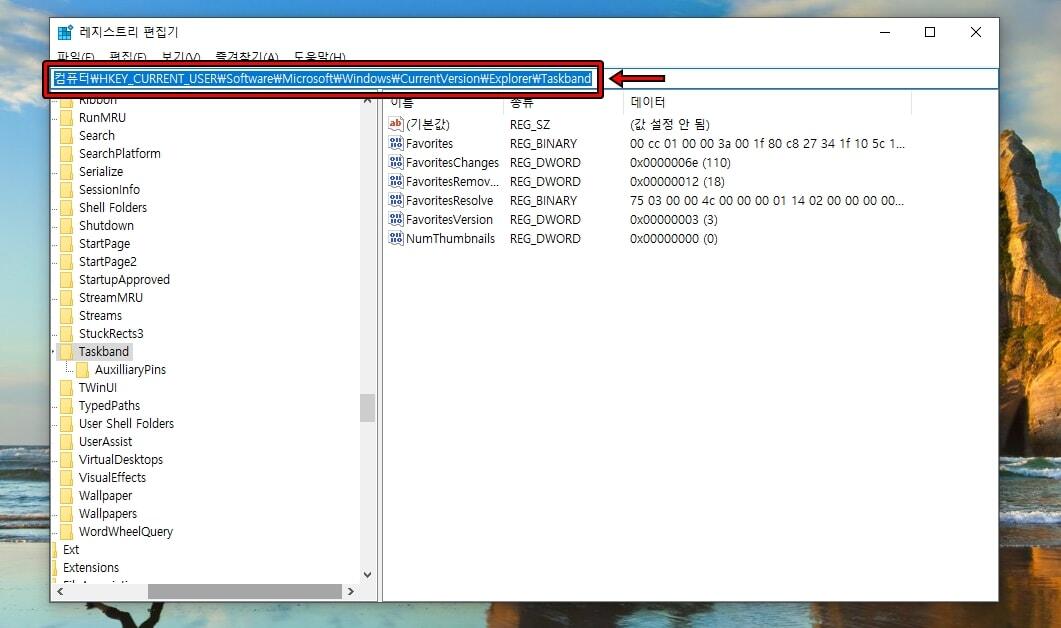
Task: Click the RunMRU folder icon
Action: (x=66, y=117)
